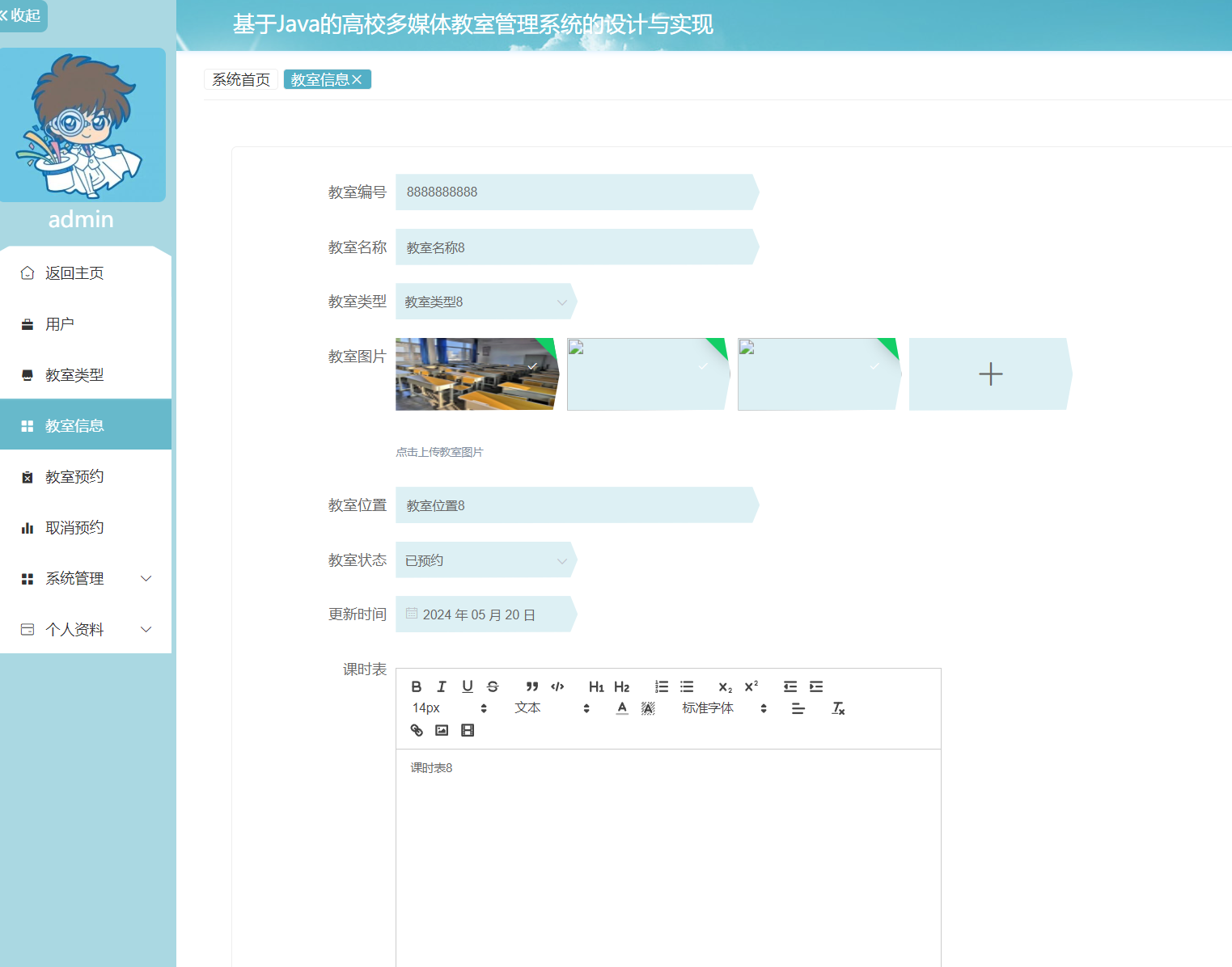Image resolution: width=1232 pixels, height=967 pixels.
Task: Apply Heading 2 style
Action: [621, 686]
